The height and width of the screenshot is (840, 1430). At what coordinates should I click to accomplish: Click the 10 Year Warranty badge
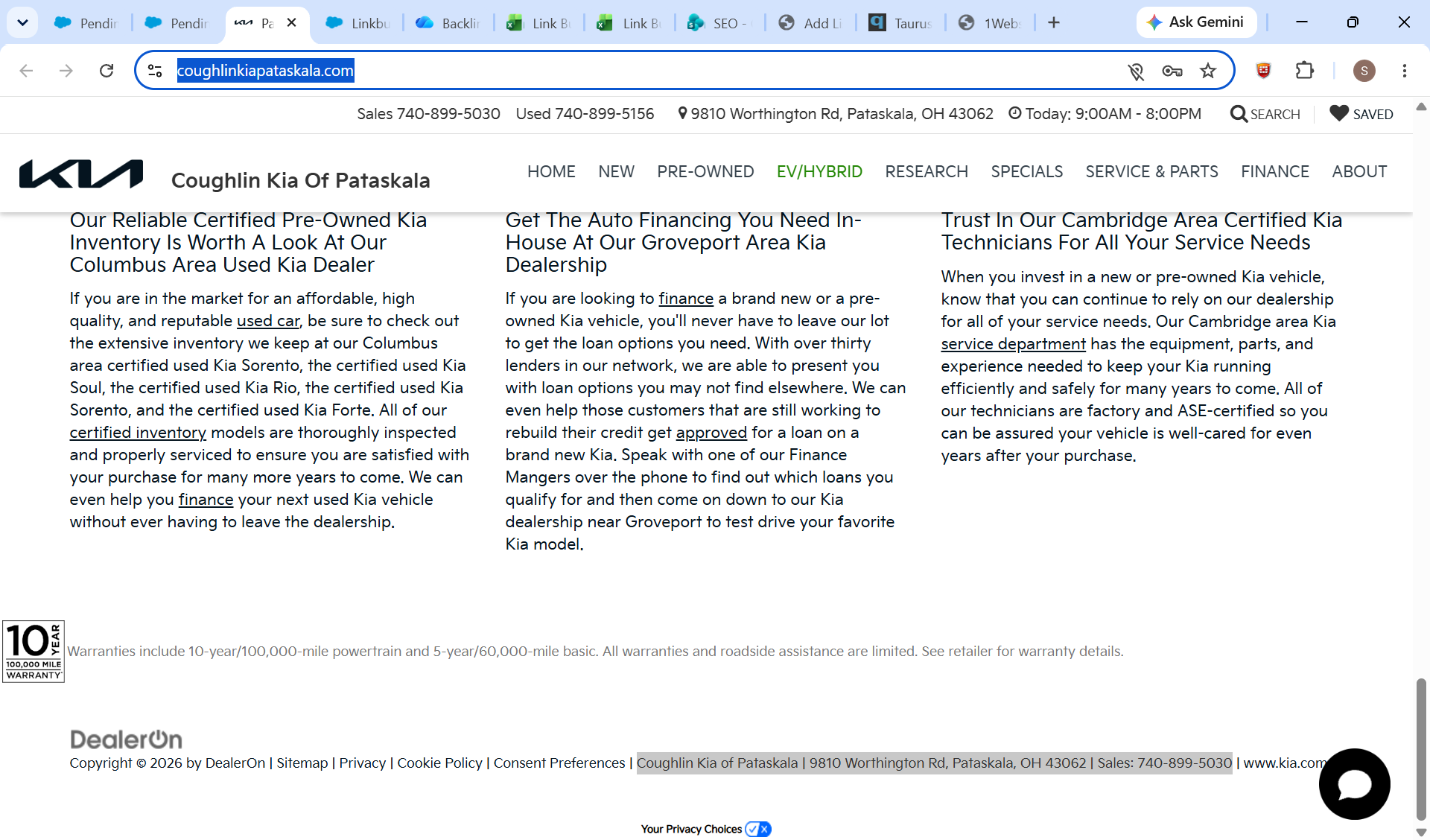pyautogui.click(x=34, y=651)
